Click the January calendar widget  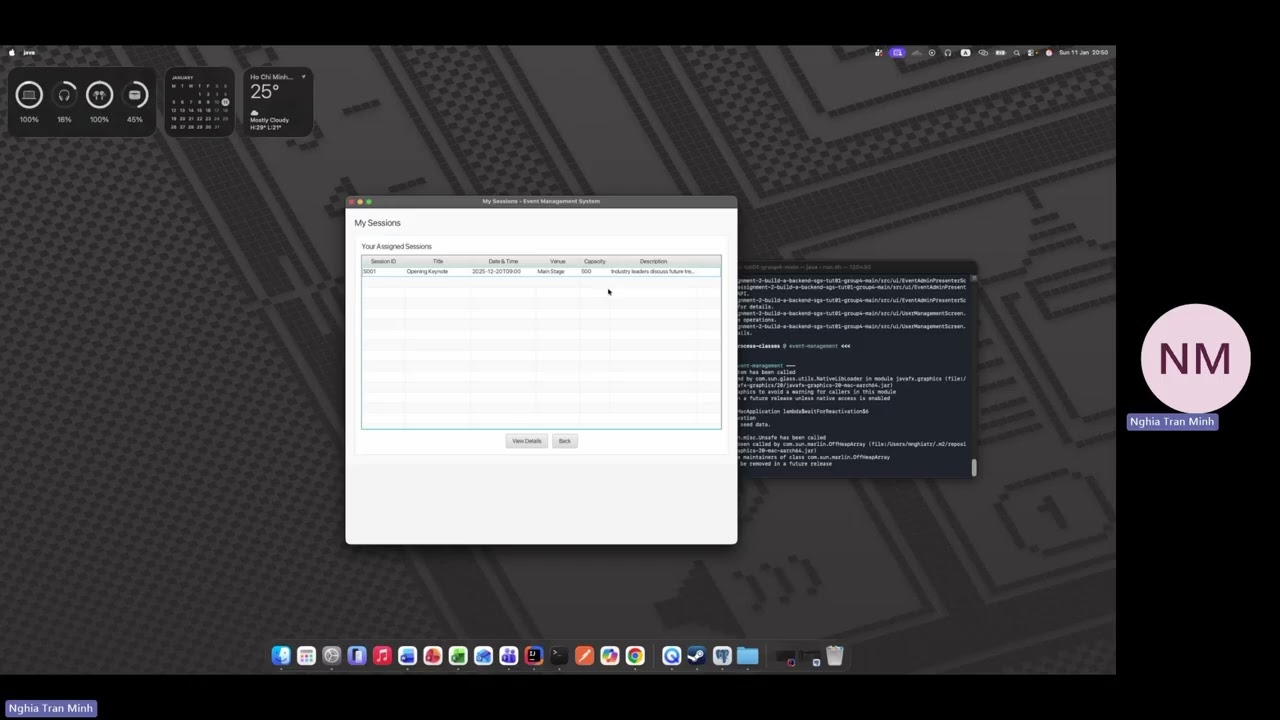(x=200, y=102)
